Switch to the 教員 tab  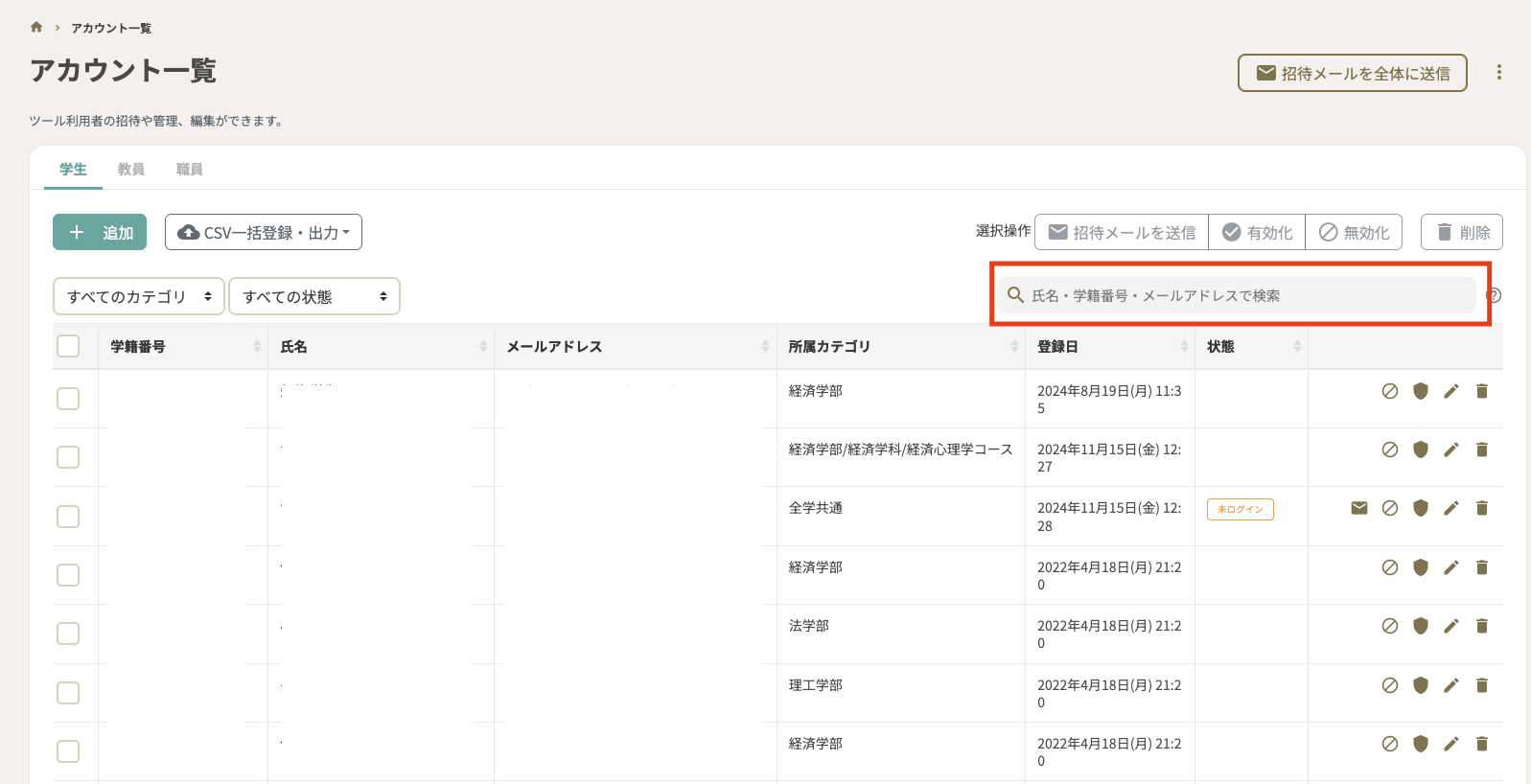point(131,170)
